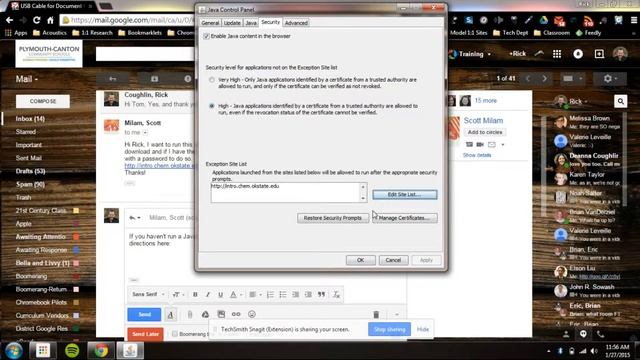
Task: Open the Mail dropdown in Gmail
Action: 27,79
